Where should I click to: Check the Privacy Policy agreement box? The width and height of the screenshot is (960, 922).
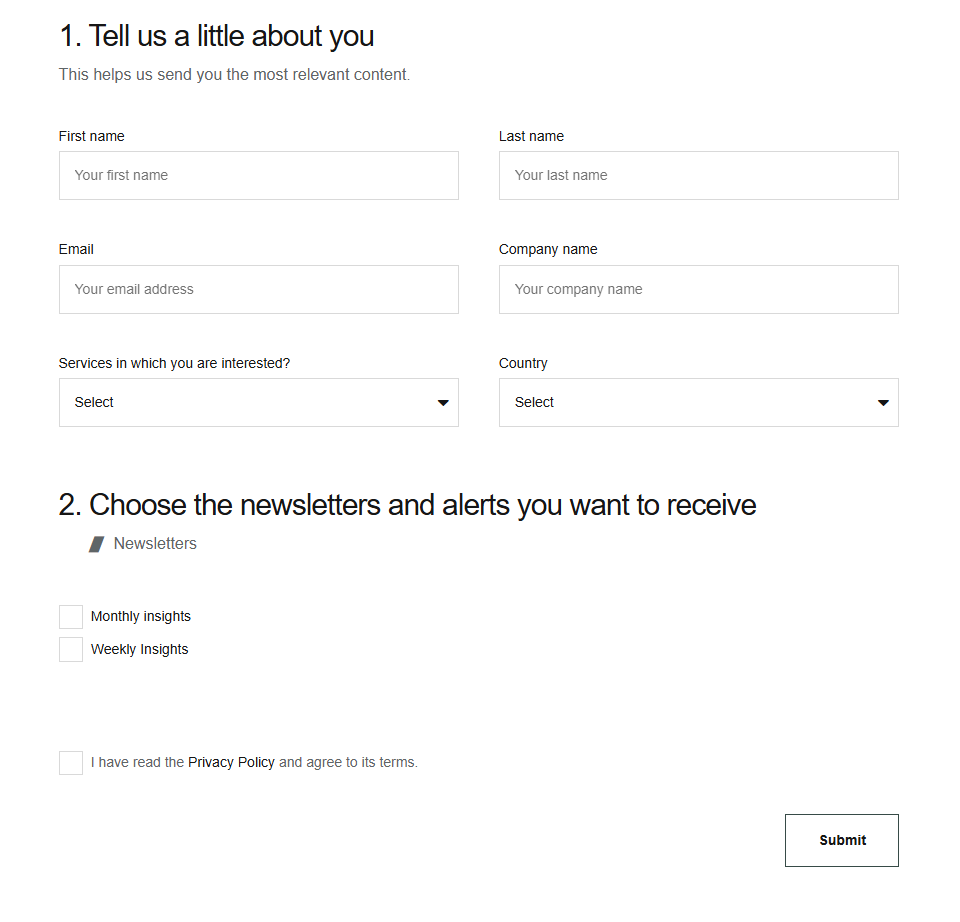[71, 763]
